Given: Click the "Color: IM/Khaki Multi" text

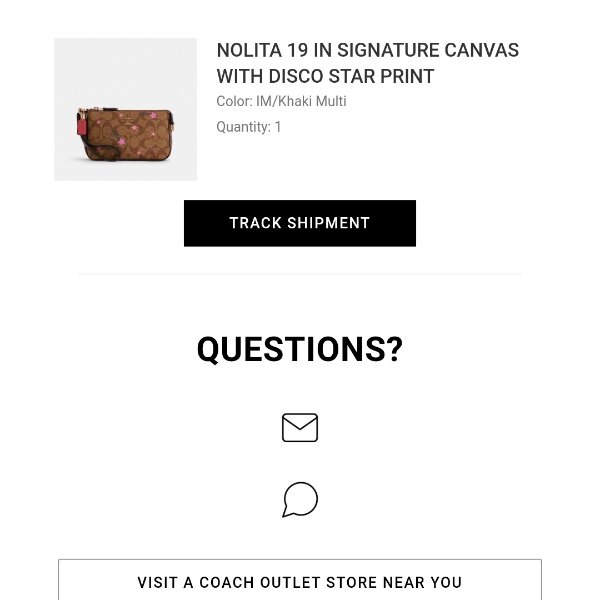Looking at the screenshot, I should [281, 102].
